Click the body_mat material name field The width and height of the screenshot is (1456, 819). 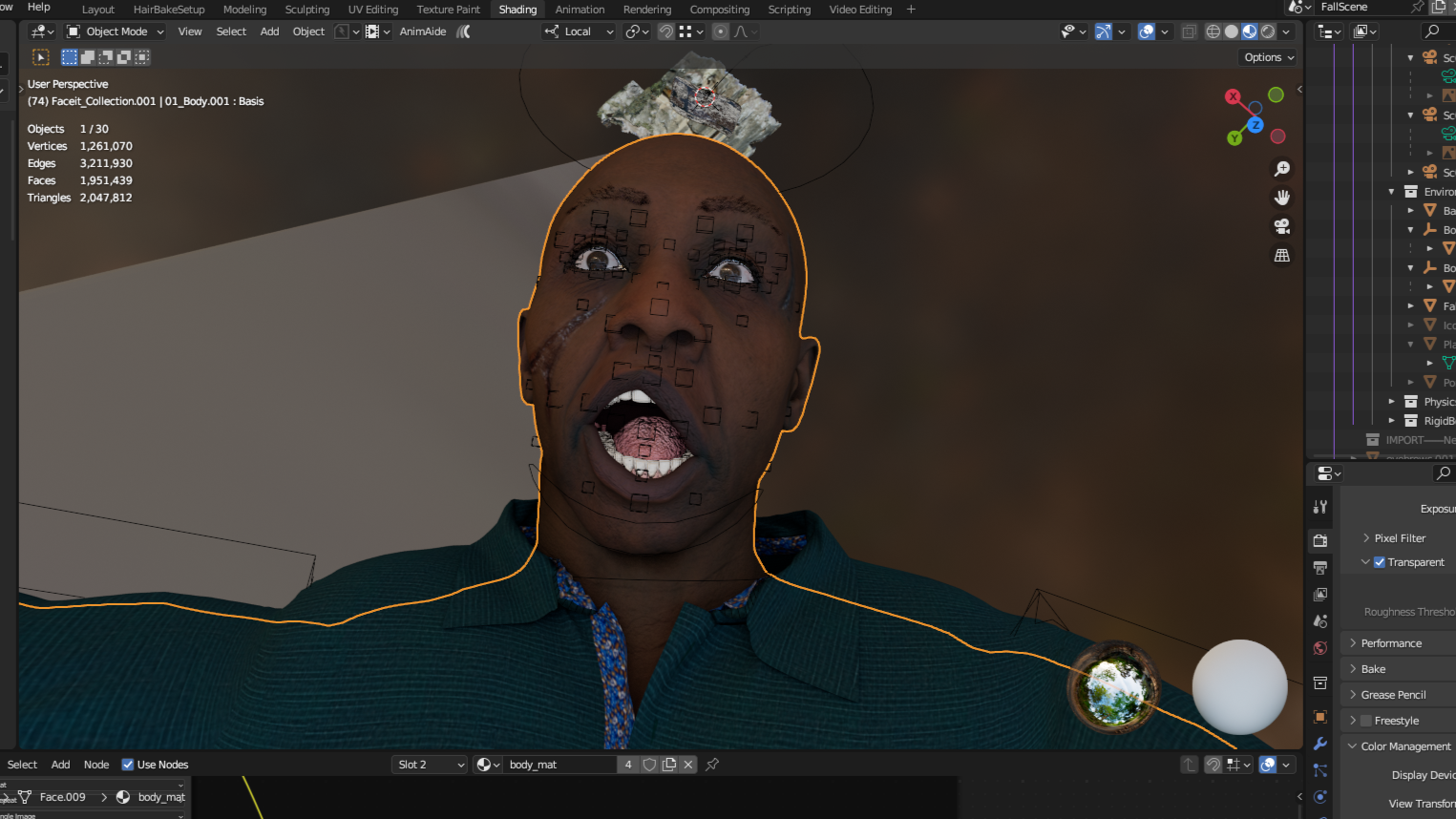[x=559, y=765]
